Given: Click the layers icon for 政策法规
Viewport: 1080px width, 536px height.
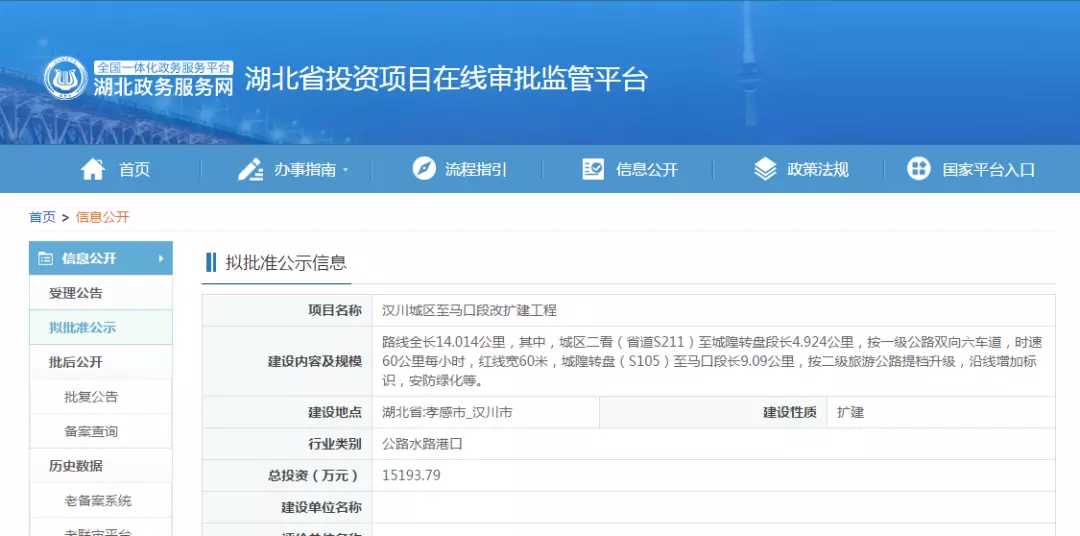Looking at the screenshot, I should tap(765, 169).
